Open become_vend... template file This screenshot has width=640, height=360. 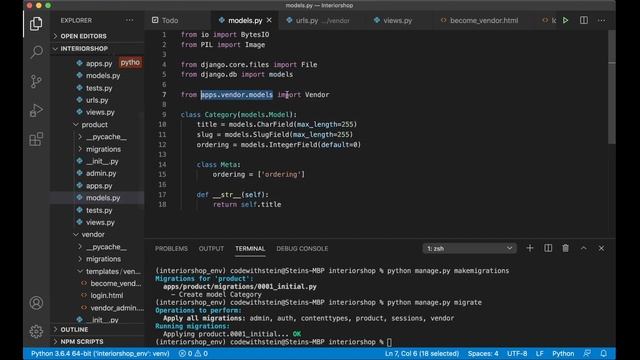116,283
